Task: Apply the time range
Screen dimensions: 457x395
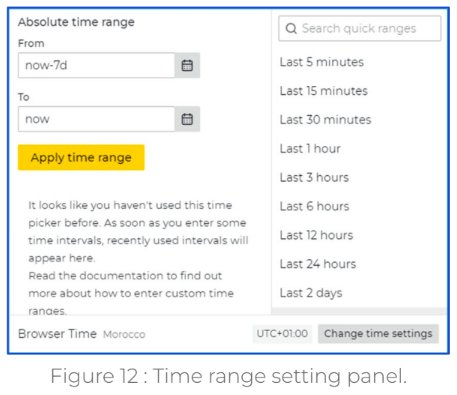Action: [x=81, y=157]
